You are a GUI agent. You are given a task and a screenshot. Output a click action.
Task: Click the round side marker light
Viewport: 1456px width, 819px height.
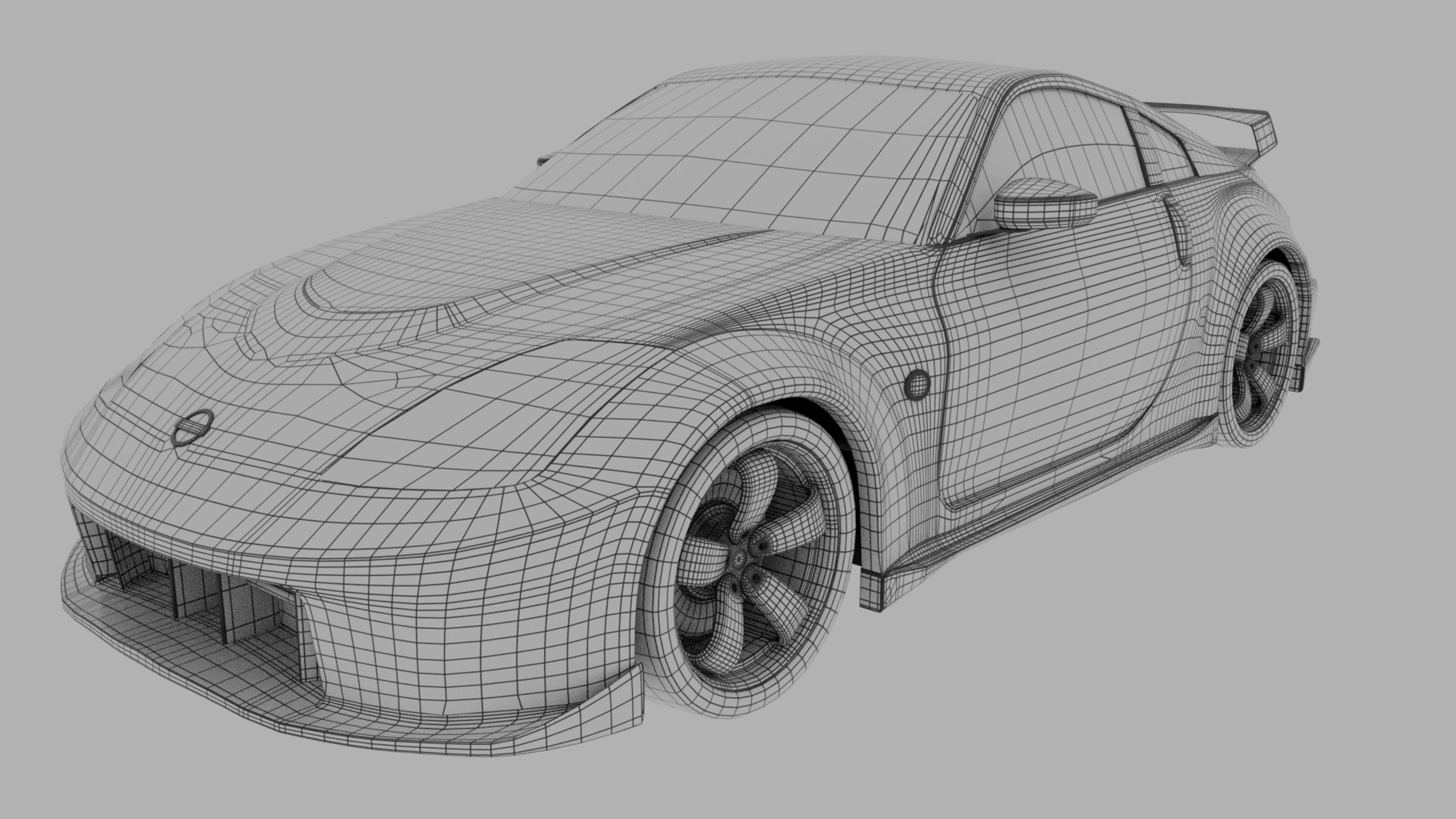click(918, 385)
